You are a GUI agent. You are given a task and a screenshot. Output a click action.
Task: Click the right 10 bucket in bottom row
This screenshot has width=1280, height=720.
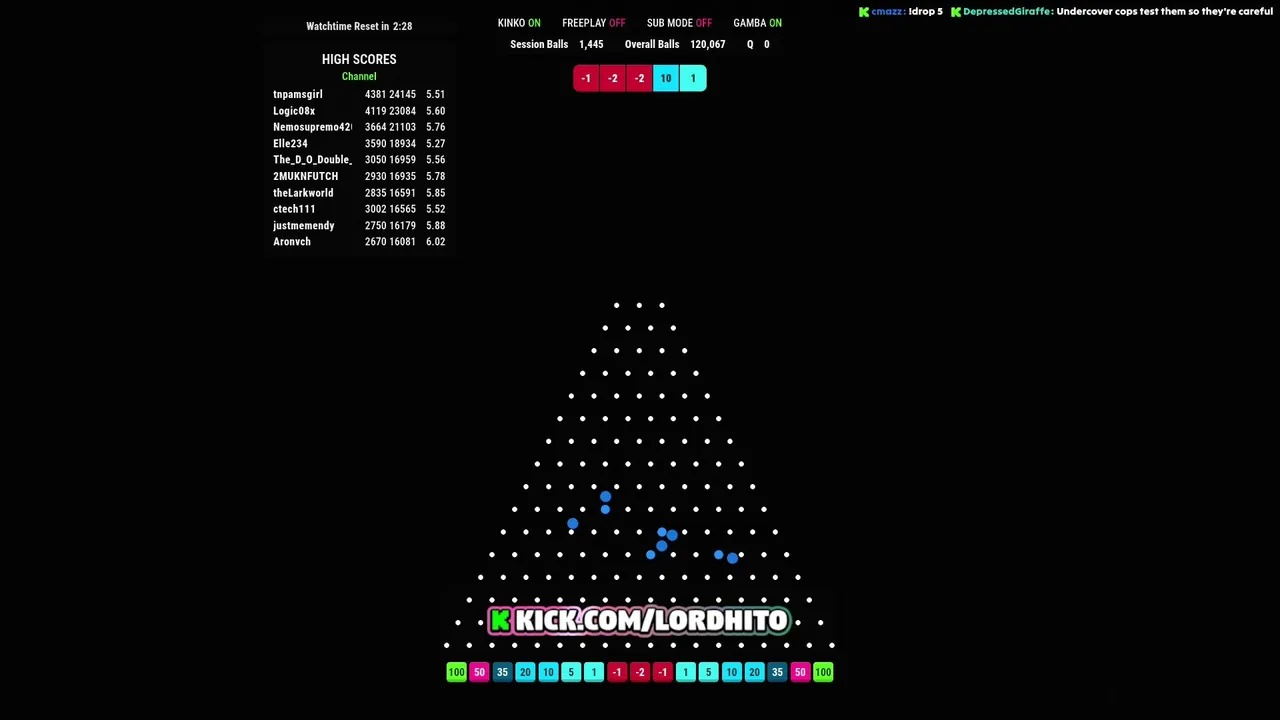tap(731, 672)
